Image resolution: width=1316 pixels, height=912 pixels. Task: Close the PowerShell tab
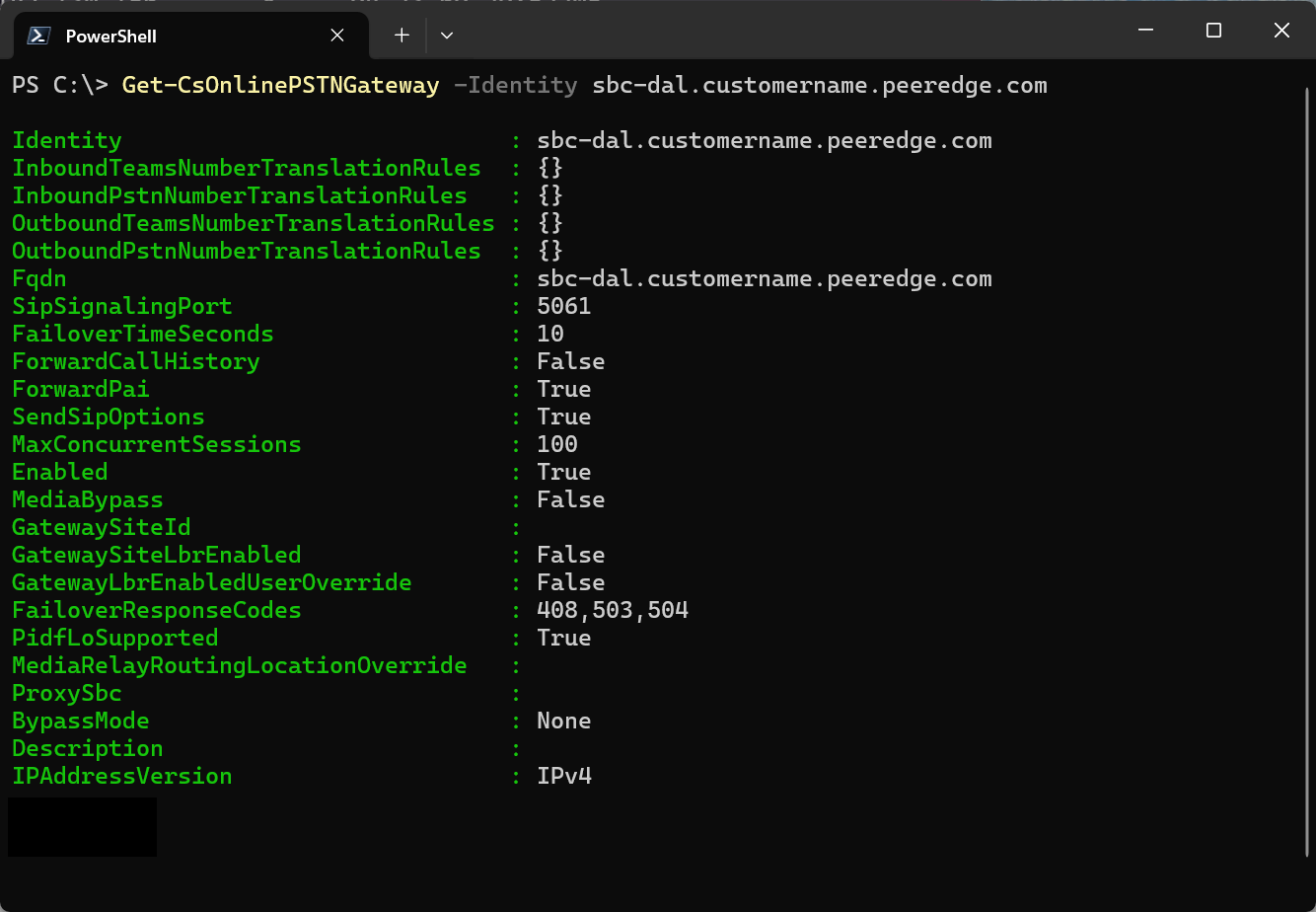[337, 36]
